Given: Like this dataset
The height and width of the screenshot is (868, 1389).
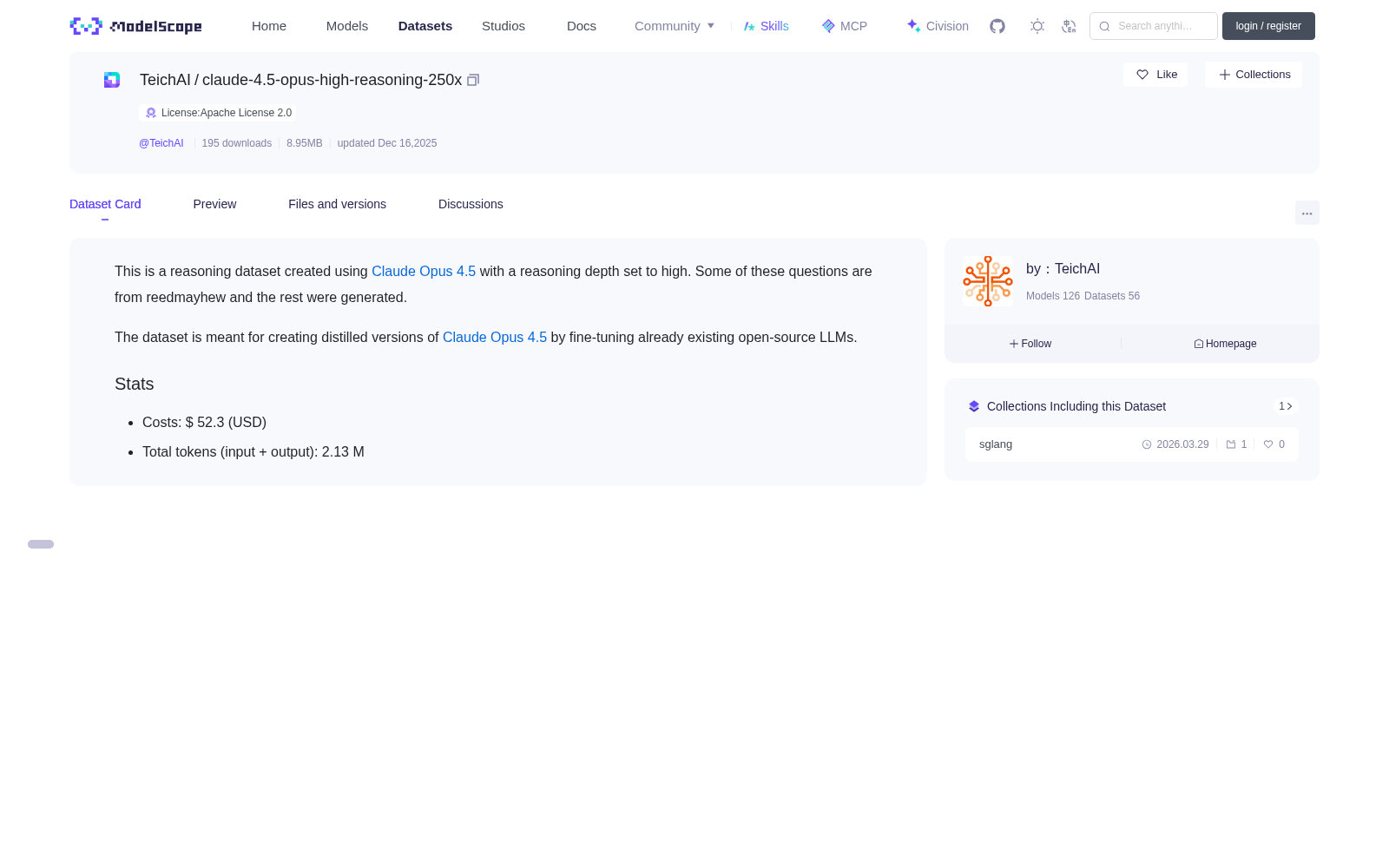Looking at the screenshot, I should pos(1155,75).
